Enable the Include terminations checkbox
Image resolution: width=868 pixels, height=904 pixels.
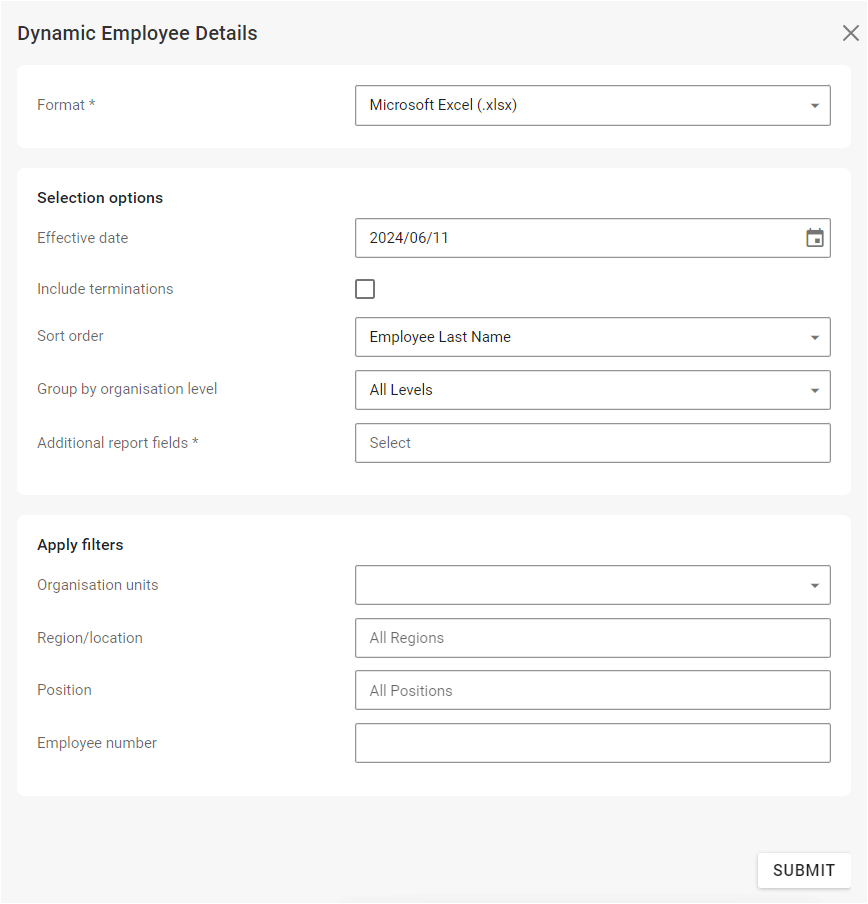(365, 289)
